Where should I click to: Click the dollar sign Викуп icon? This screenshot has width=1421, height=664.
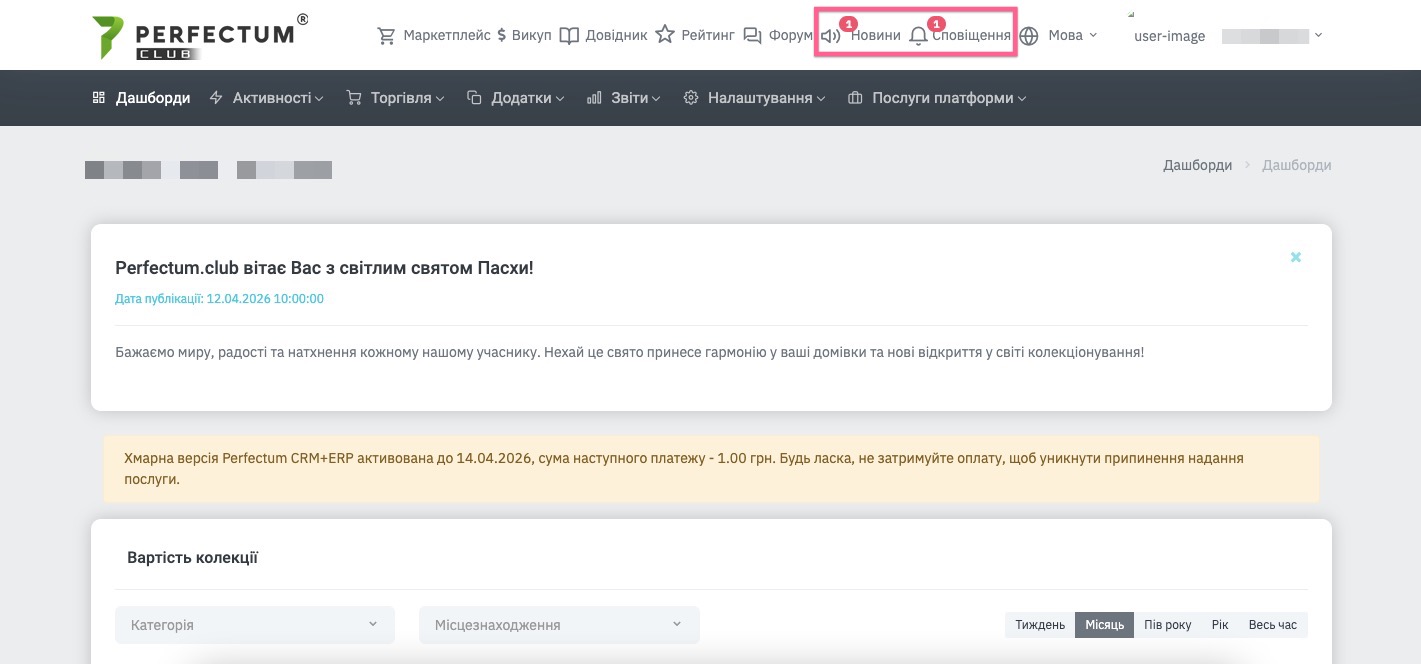(x=501, y=36)
